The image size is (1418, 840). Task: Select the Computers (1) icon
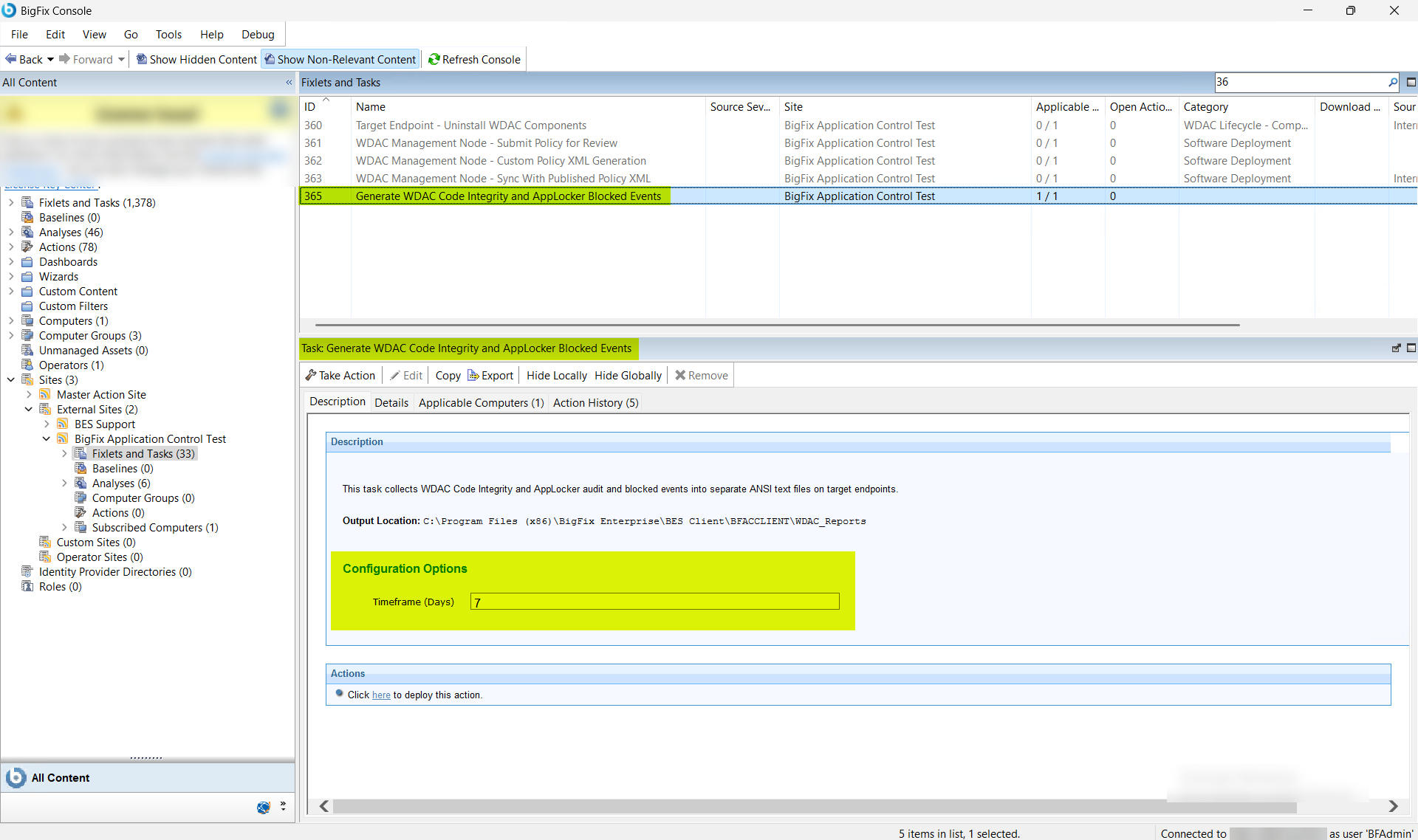tap(27, 320)
